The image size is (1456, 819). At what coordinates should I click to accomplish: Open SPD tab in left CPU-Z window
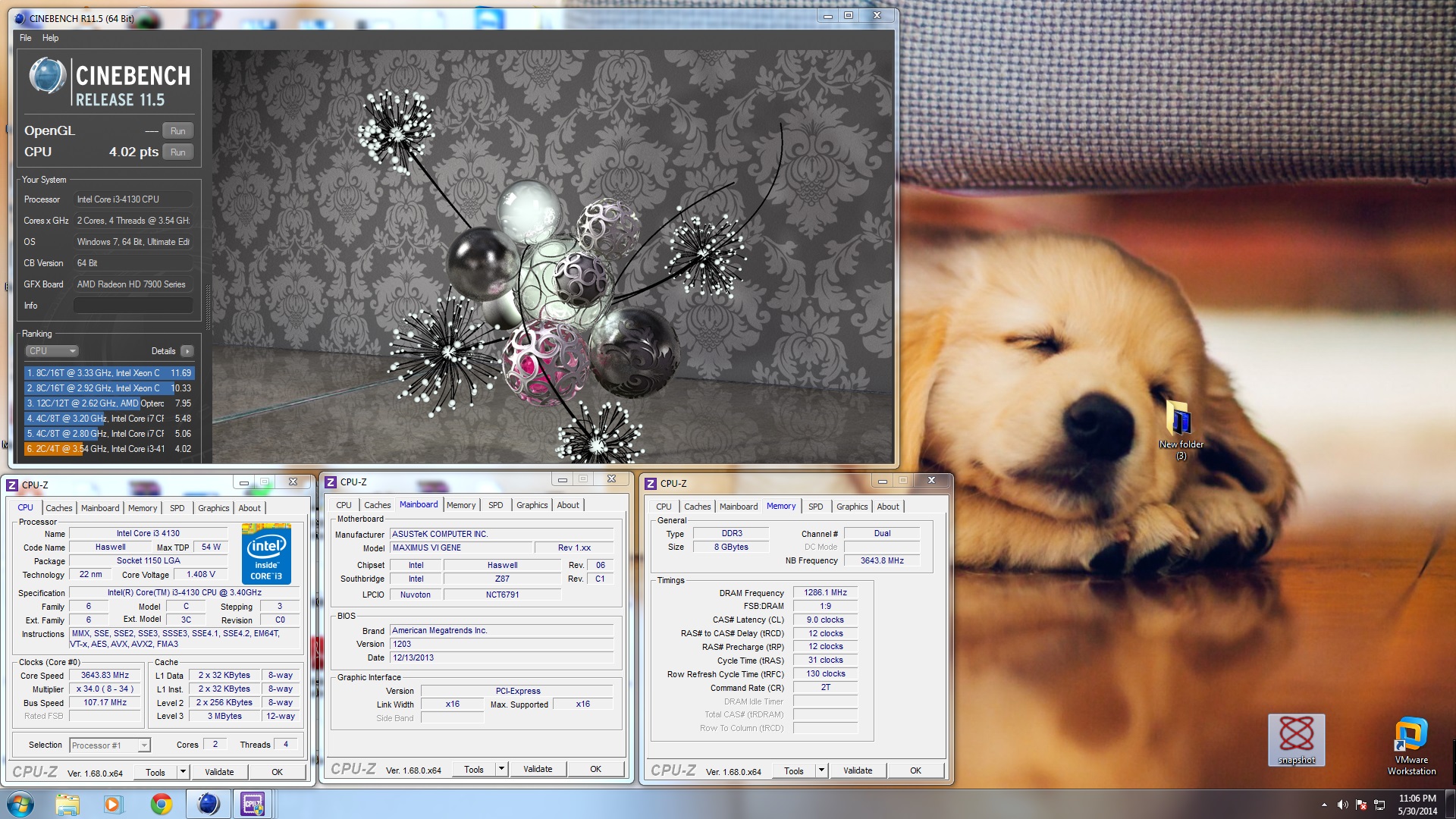click(177, 508)
